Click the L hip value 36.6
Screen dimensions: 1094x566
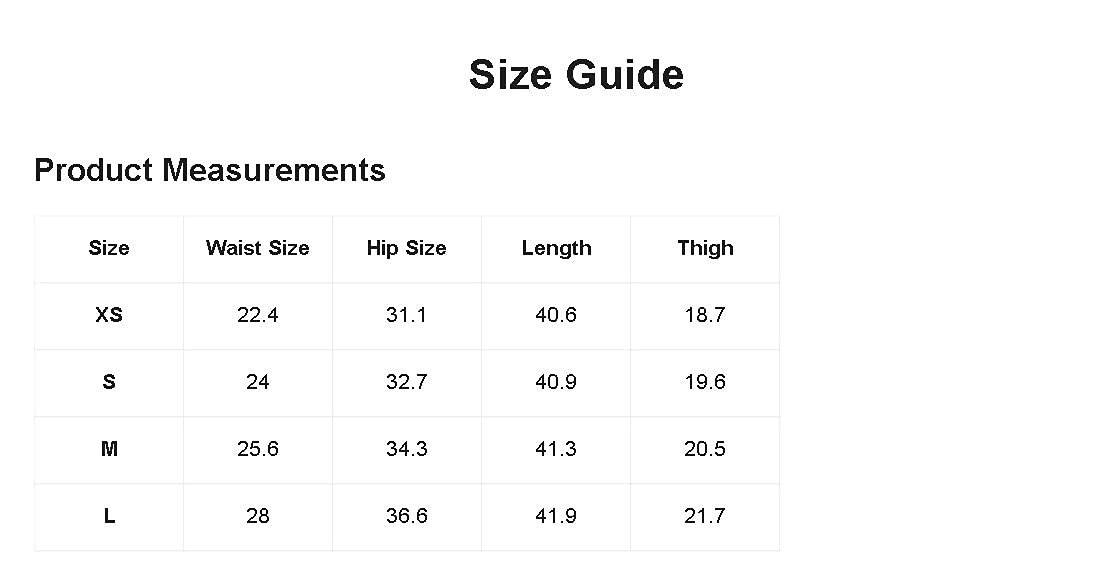tap(407, 516)
